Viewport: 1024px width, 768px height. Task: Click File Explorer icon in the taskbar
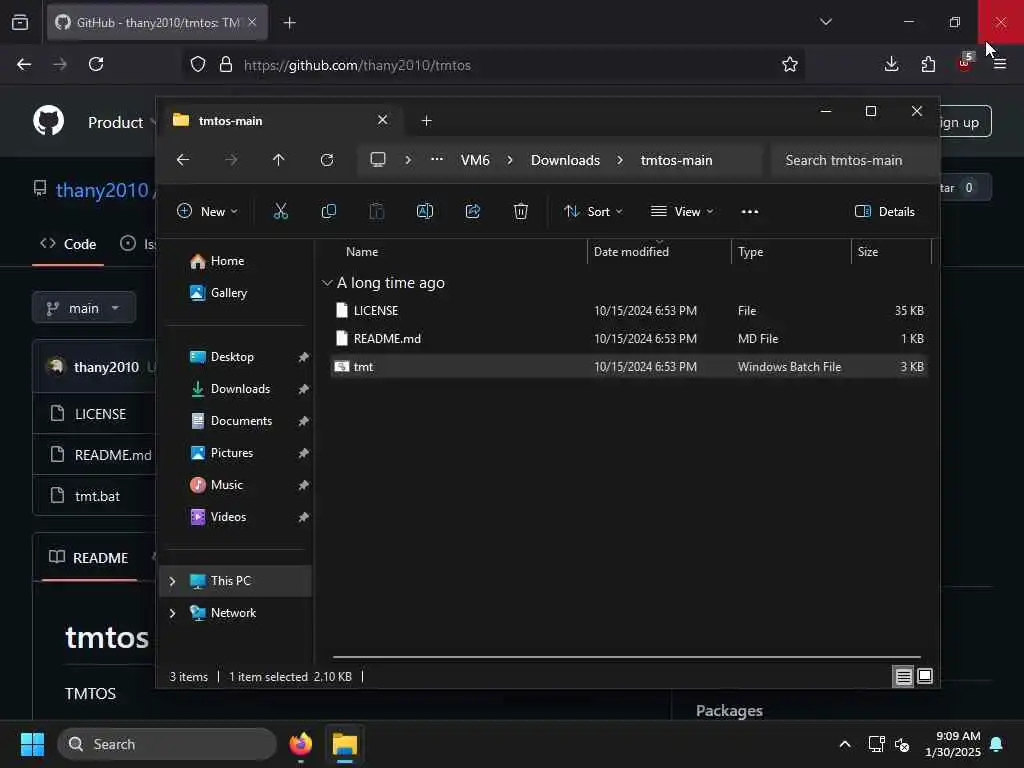[x=344, y=744]
